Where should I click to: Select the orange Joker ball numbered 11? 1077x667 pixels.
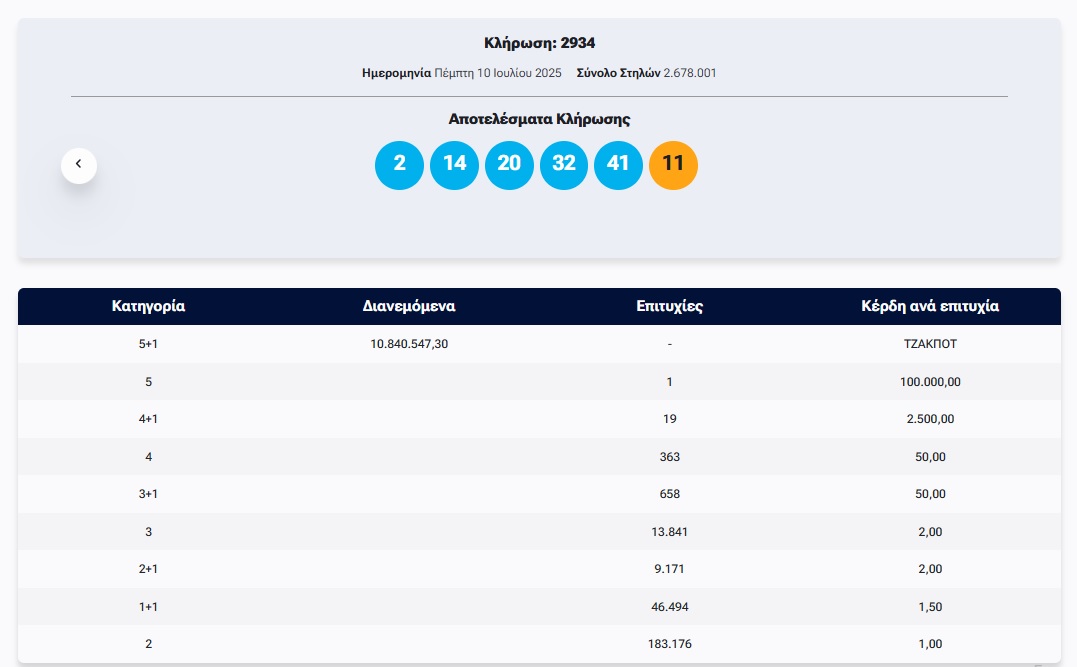pyautogui.click(x=673, y=164)
